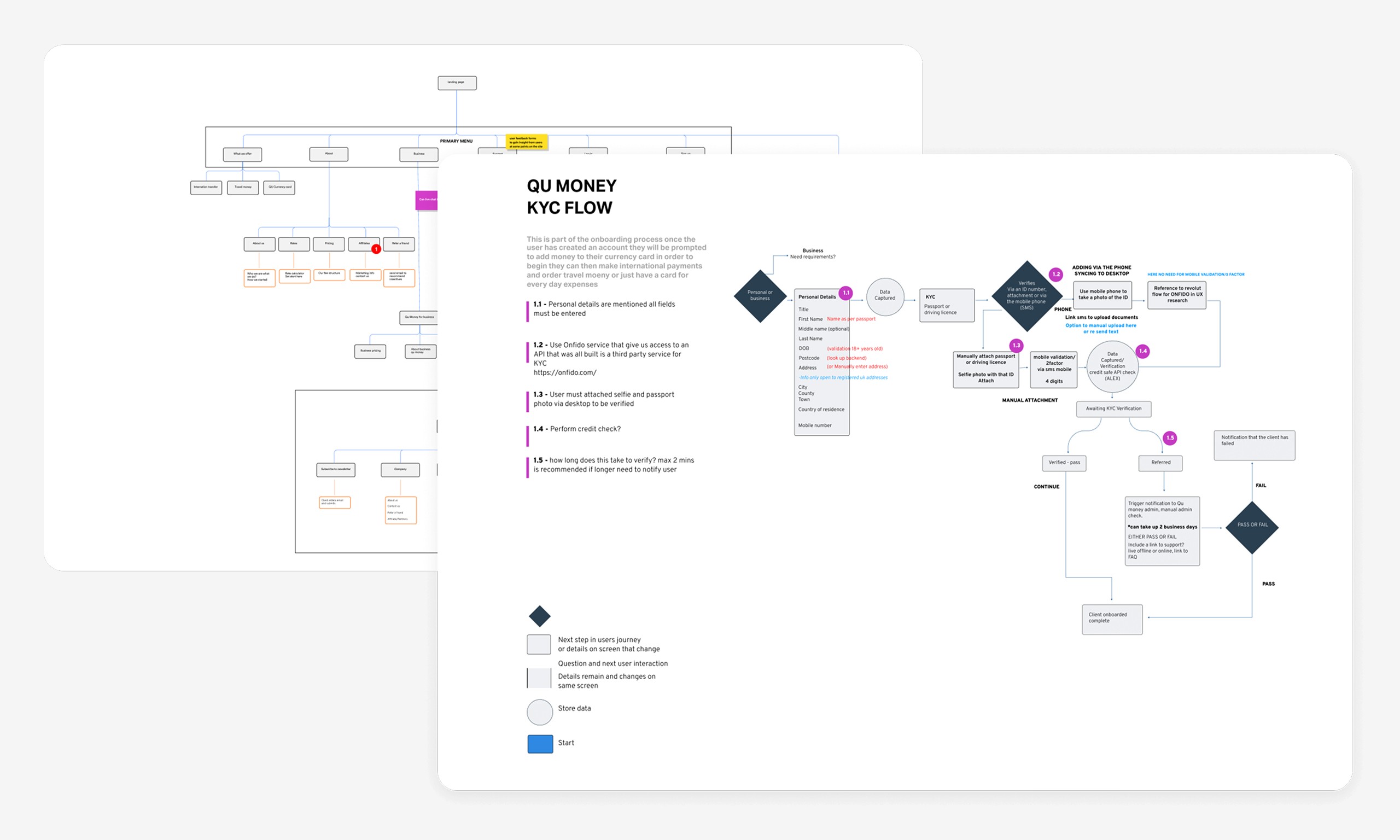Click 'Notification that the client has failed' box
Image resolution: width=1400 pixels, height=840 pixels.
pyautogui.click(x=1253, y=445)
